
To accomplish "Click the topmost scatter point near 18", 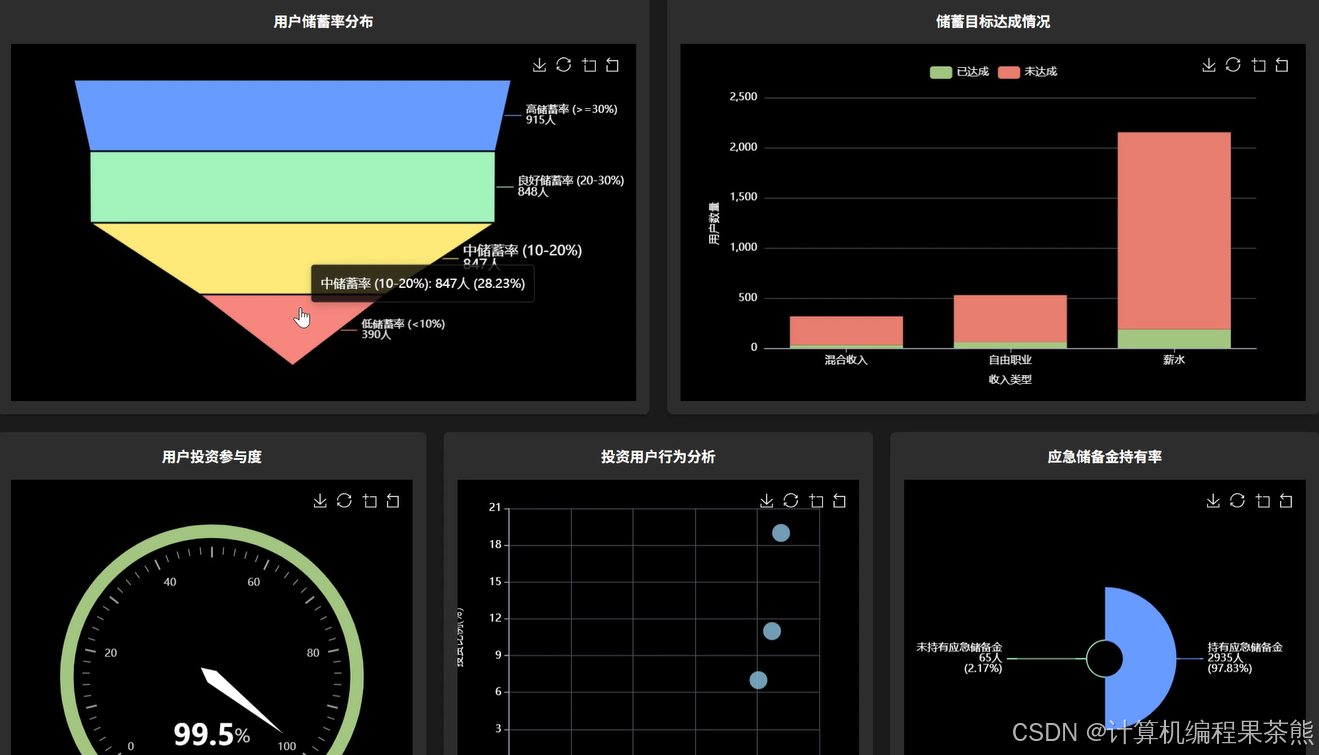I will [781, 533].
